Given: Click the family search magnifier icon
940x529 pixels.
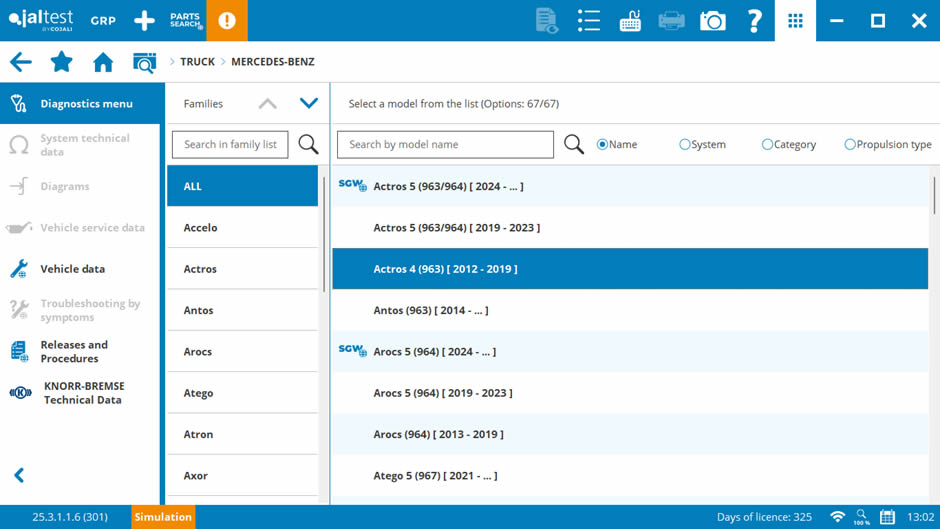Looking at the screenshot, I should 308,145.
